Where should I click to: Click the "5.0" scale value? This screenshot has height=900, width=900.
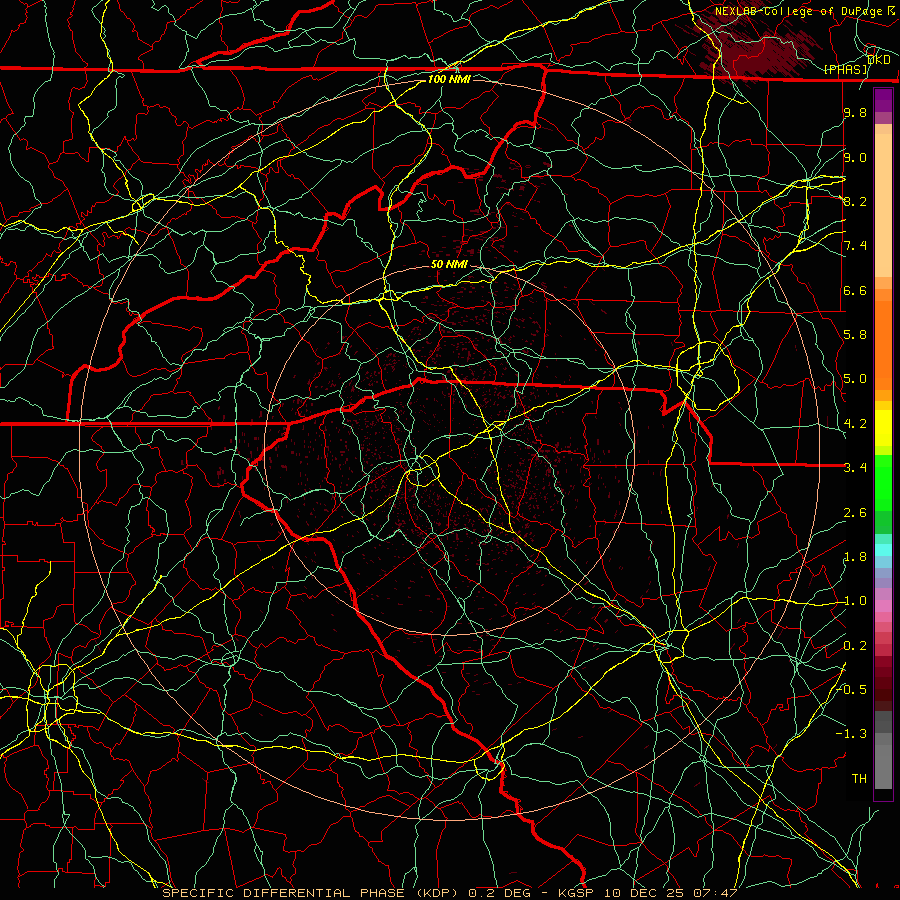click(855, 379)
